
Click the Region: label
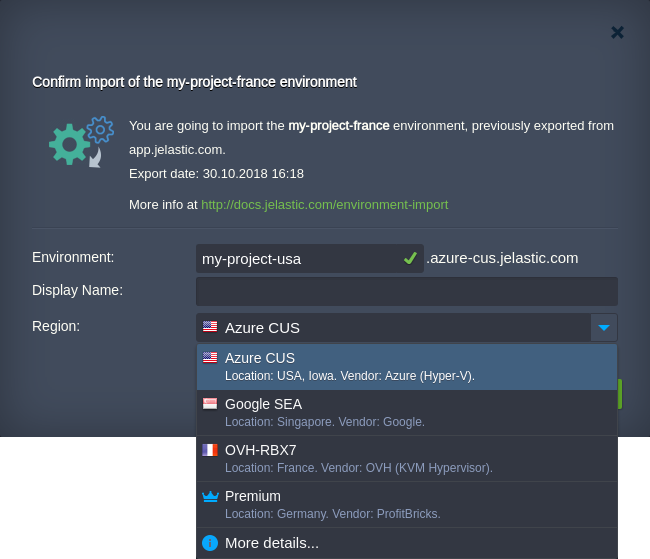[x=56, y=326]
